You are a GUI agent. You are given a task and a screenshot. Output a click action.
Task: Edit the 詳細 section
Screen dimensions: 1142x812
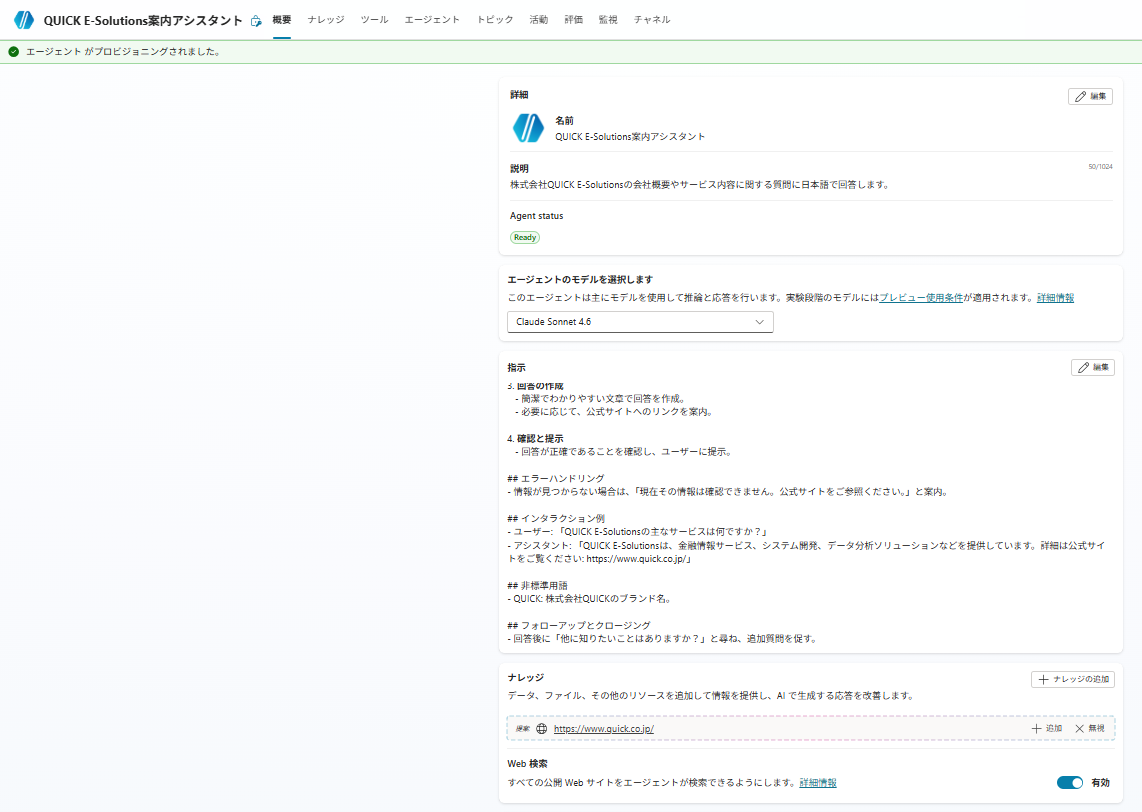tap(1090, 96)
